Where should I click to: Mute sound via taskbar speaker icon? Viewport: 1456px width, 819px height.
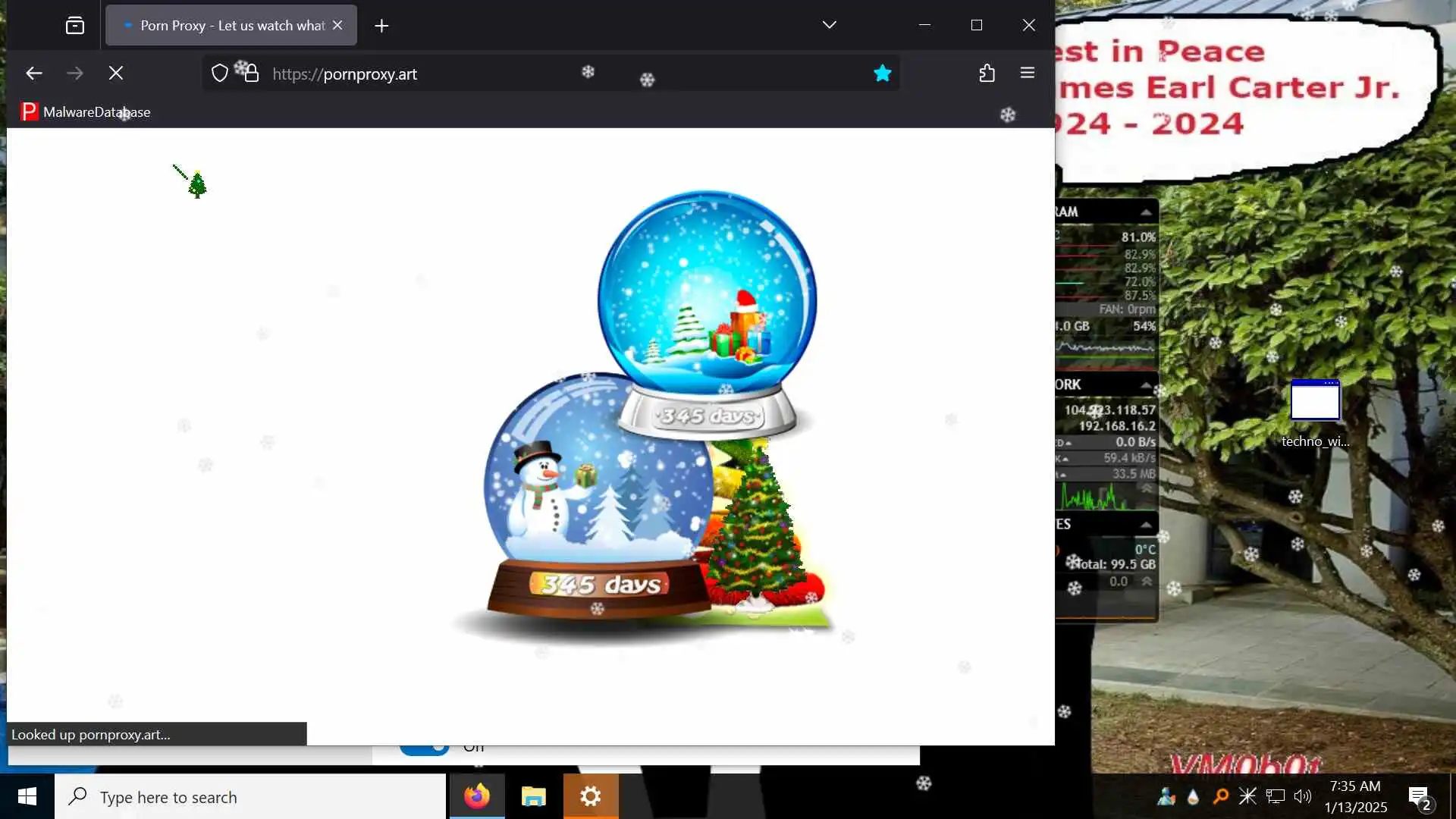click(x=1303, y=796)
